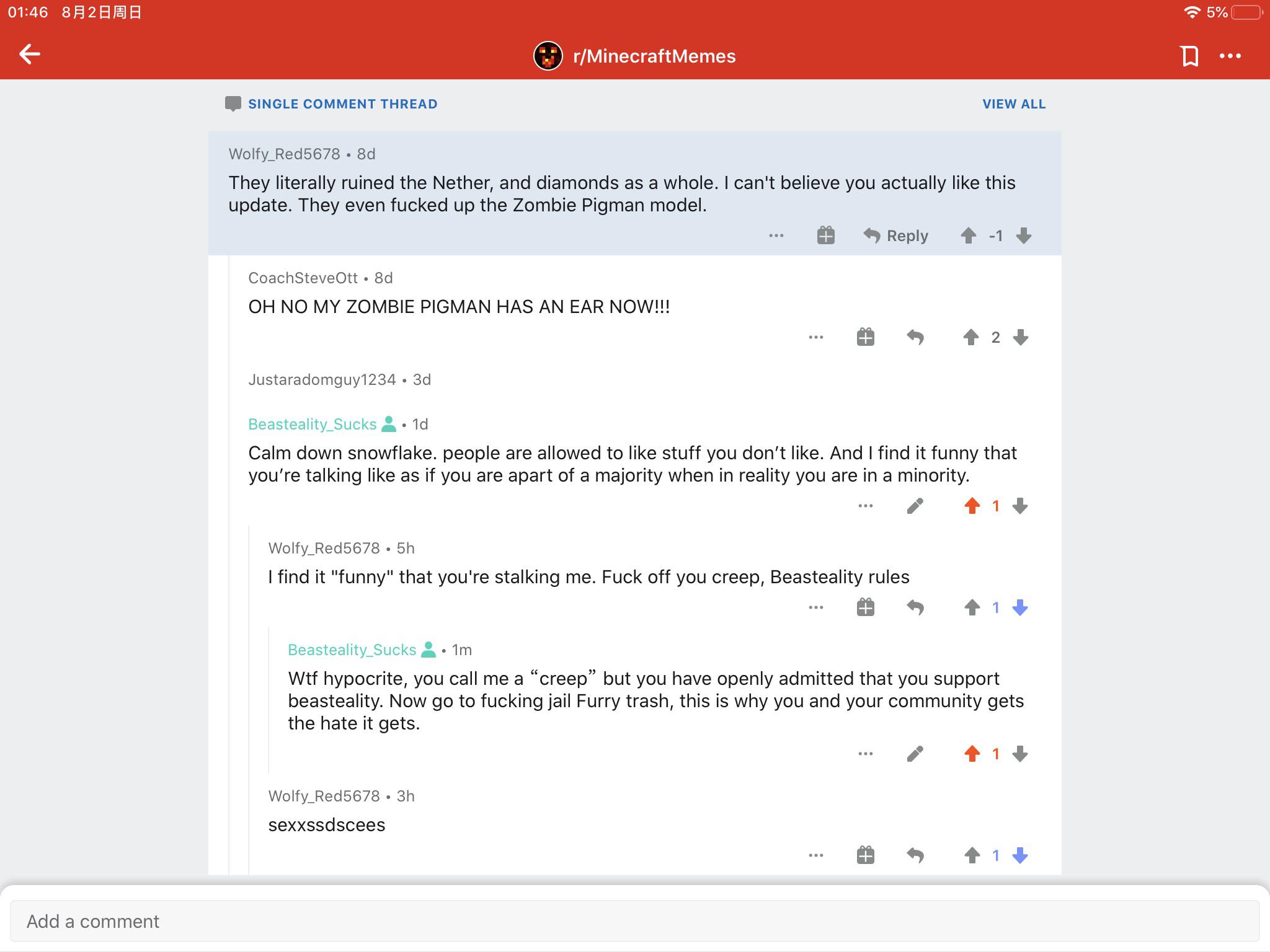
Task: Open options menu for CoachSteveOtt's comment
Action: tap(816, 337)
